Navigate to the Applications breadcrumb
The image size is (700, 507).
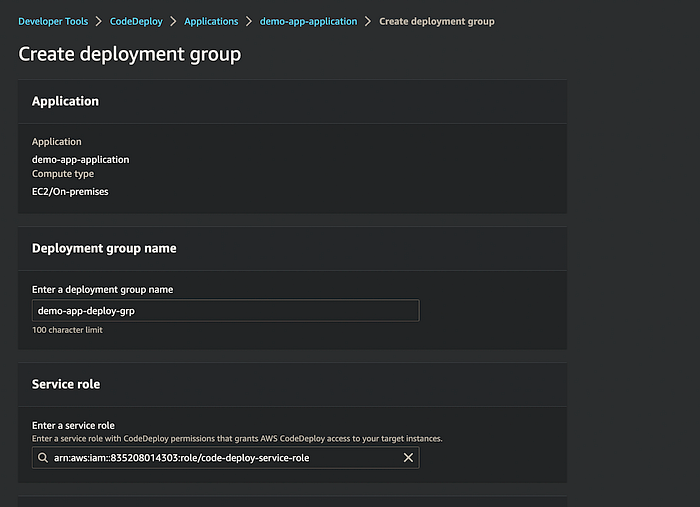coord(211,21)
